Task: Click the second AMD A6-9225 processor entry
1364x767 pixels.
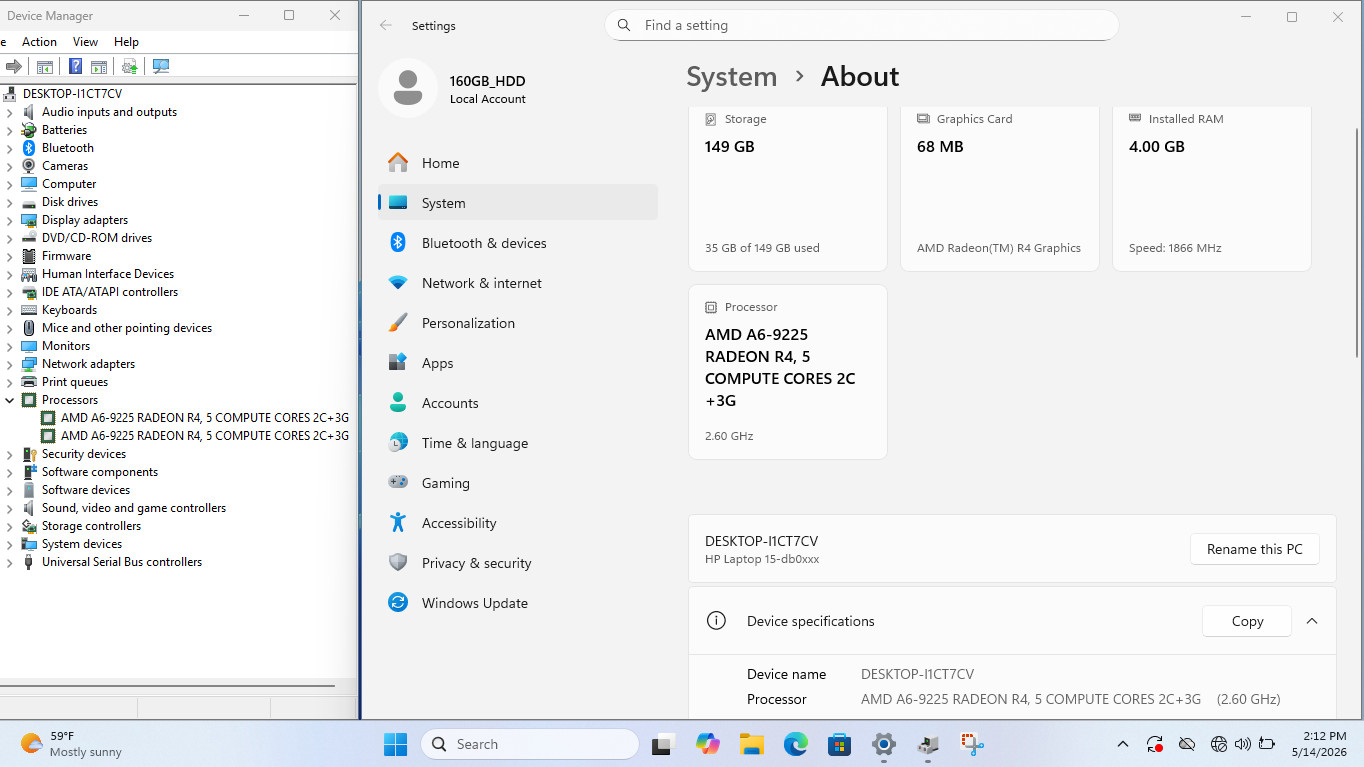Action: coord(204,436)
